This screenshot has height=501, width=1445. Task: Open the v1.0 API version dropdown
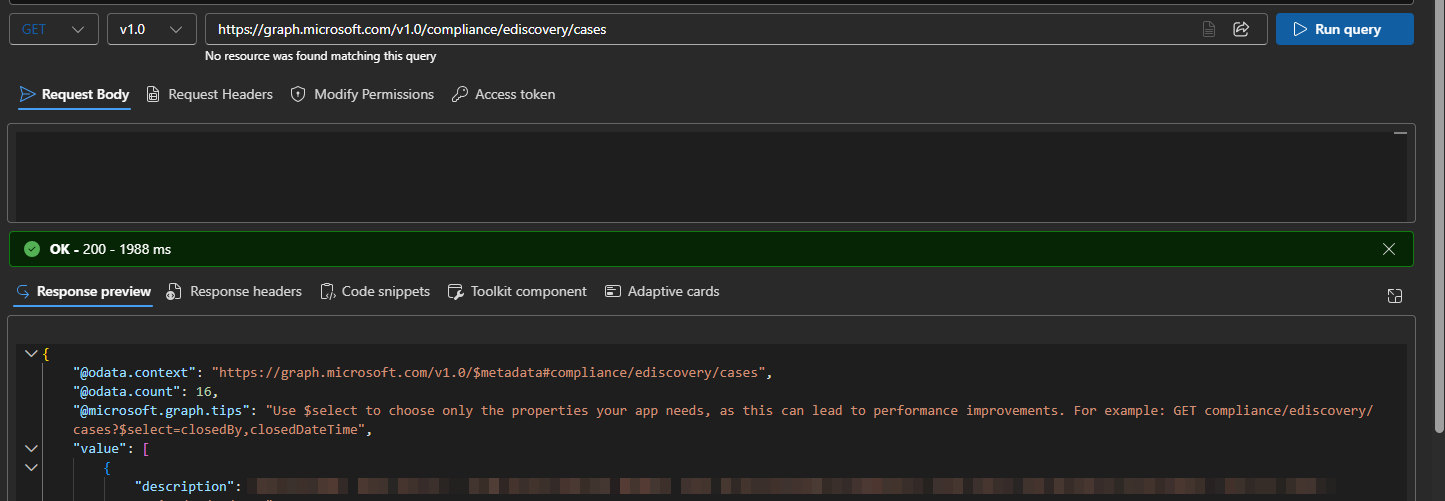(151, 29)
